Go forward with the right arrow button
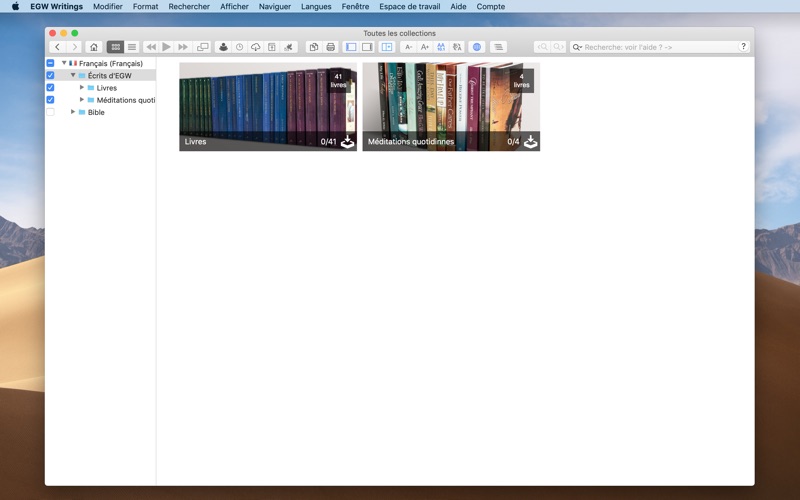The image size is (800, 500). click(74, 47)
